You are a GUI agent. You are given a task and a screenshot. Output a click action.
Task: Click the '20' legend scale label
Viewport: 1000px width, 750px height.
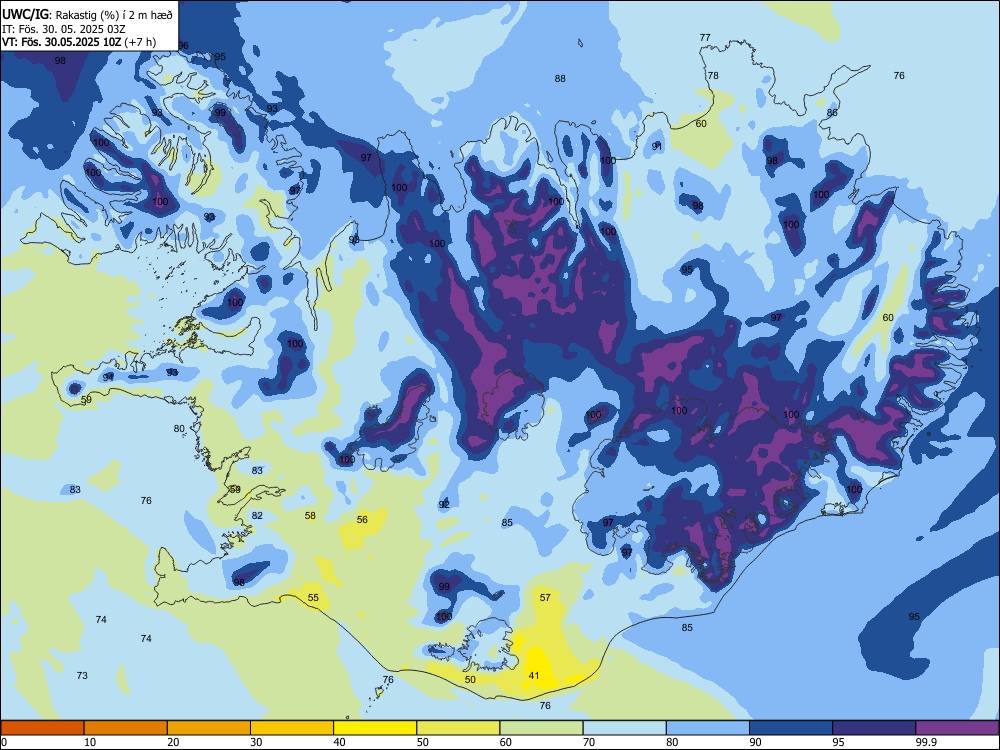pyautogui.click(x=173, y=742)
